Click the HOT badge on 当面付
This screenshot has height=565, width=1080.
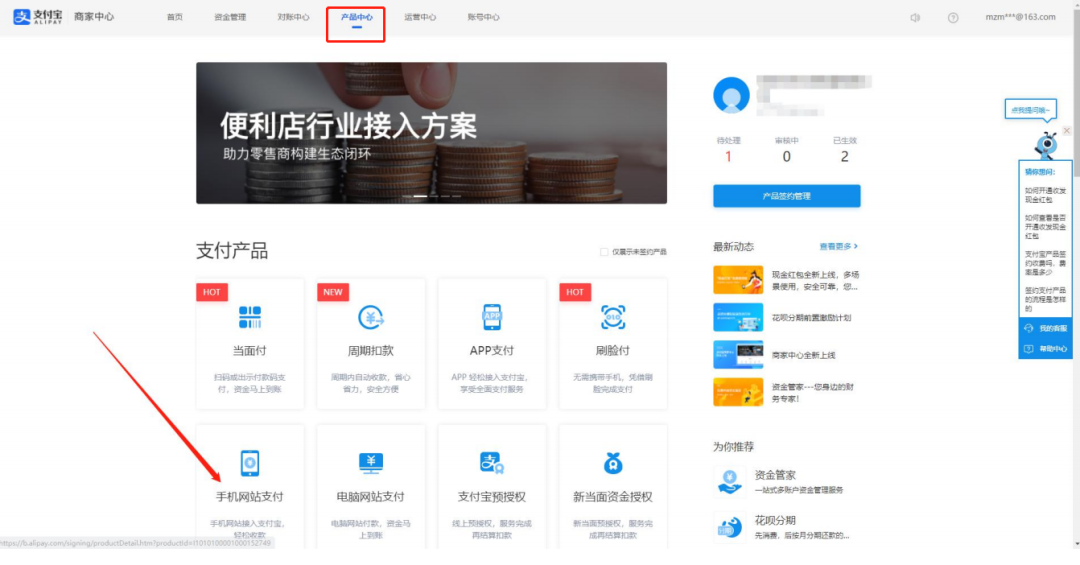[x=211, y=292]
